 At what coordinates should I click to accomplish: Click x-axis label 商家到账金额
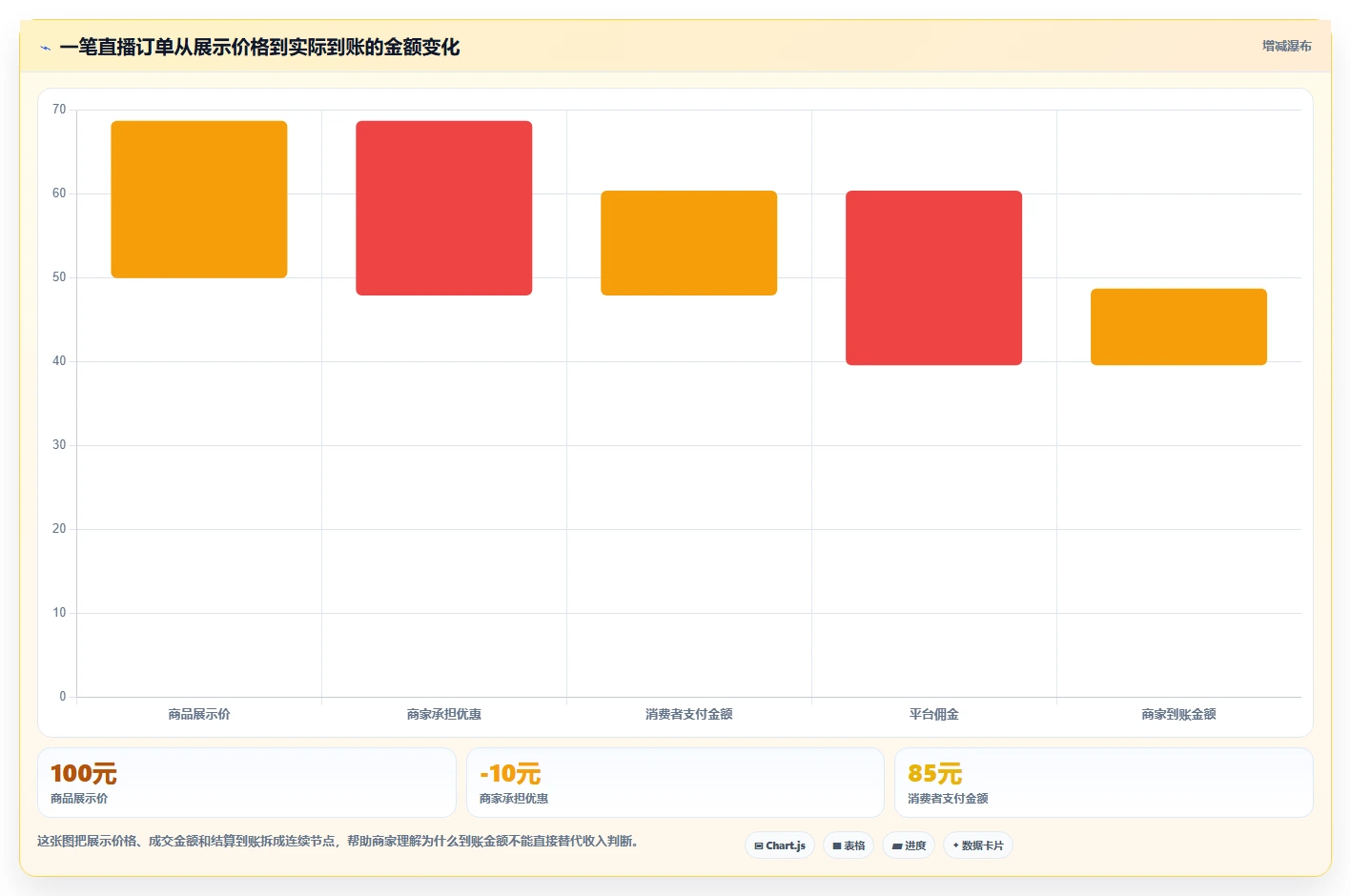pyautogui.click(x=1178, y=714)
